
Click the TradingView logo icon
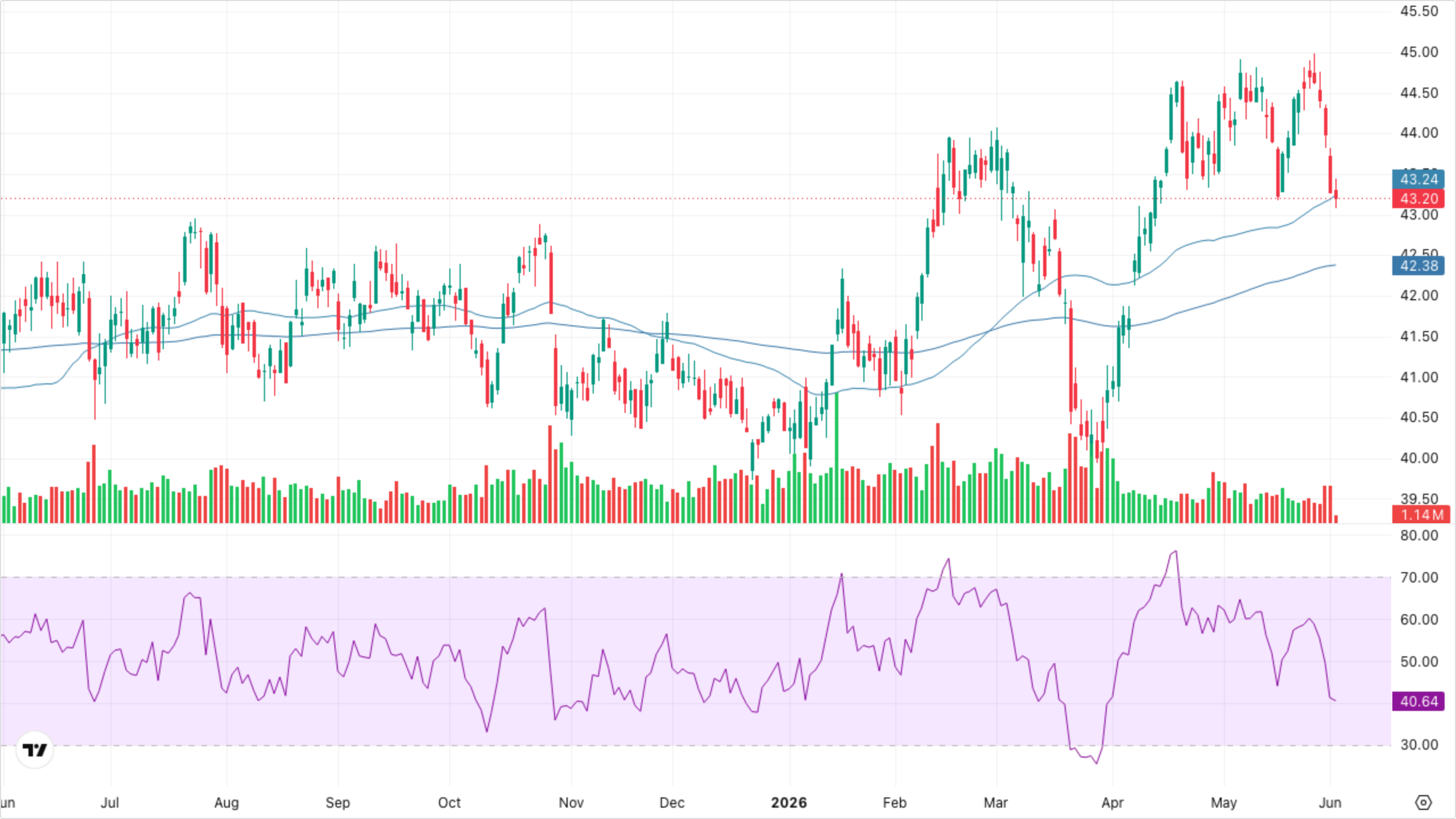tap(35, 750)
